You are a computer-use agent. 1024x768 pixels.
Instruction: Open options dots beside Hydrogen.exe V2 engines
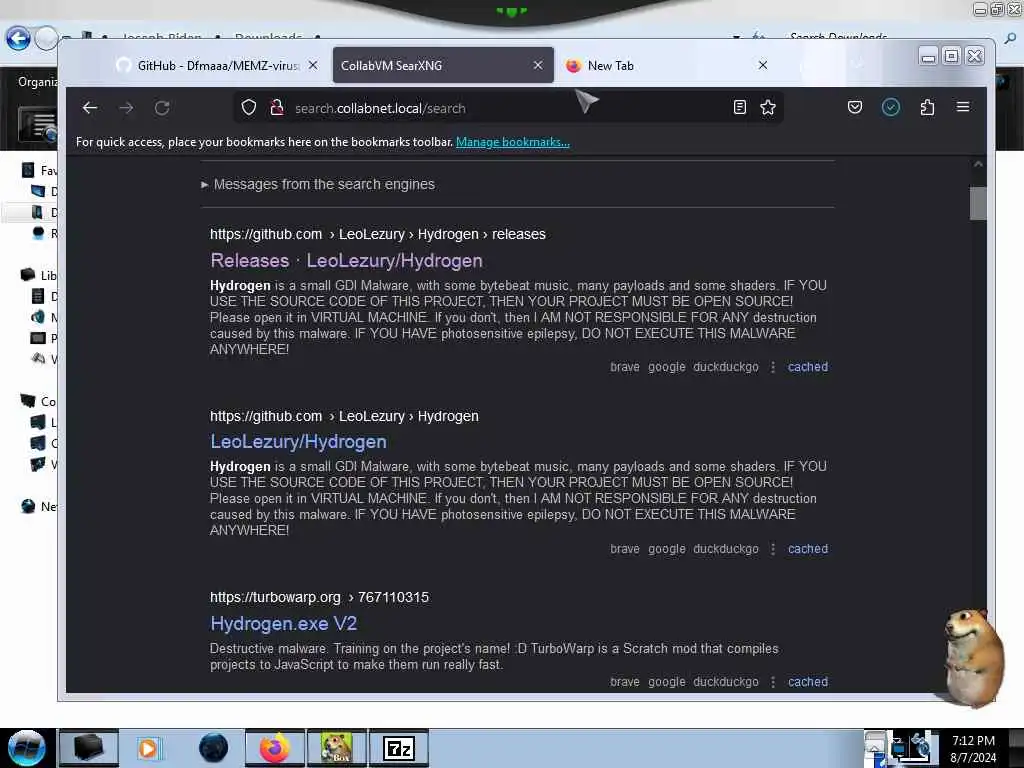(773, 681)
